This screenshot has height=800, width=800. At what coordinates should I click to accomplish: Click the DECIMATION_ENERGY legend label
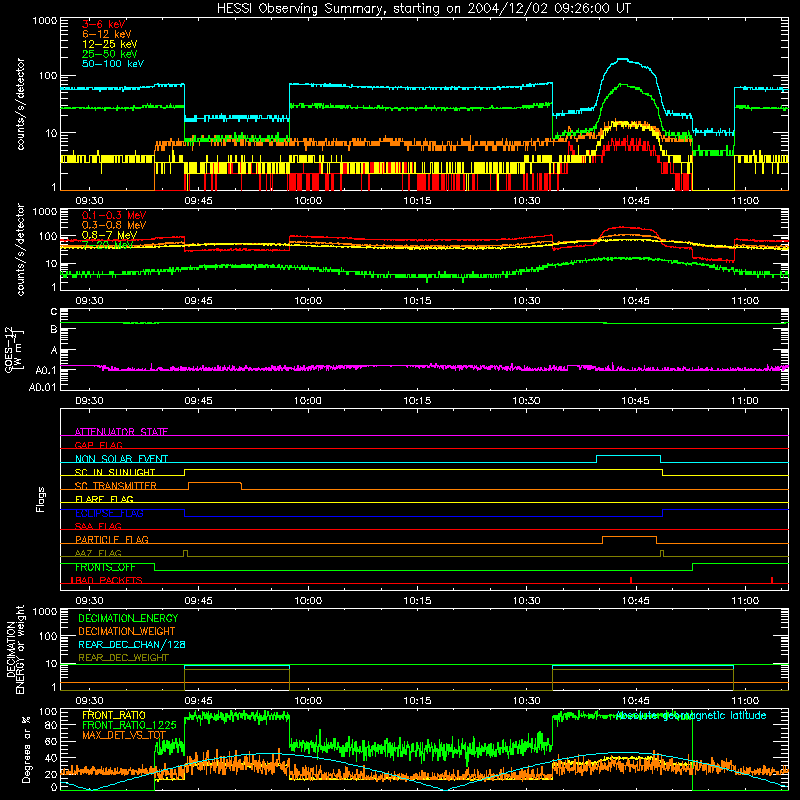[128, 618]
